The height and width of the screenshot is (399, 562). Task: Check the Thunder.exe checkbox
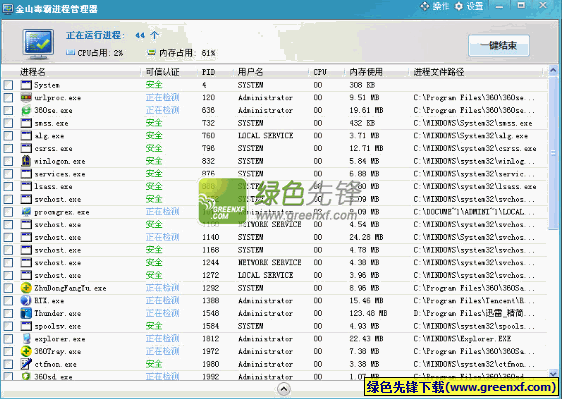coord(8,313)
